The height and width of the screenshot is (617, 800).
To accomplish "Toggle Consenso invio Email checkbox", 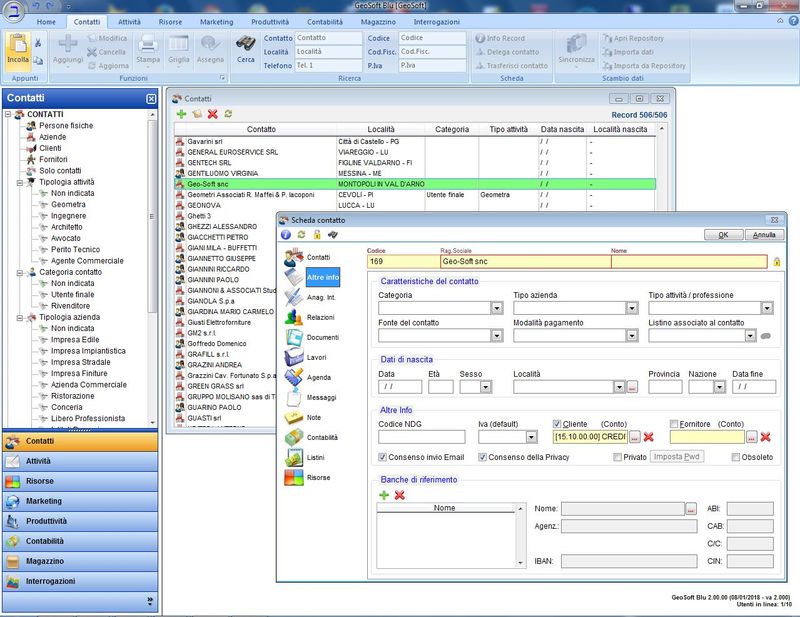I will 383,457.
